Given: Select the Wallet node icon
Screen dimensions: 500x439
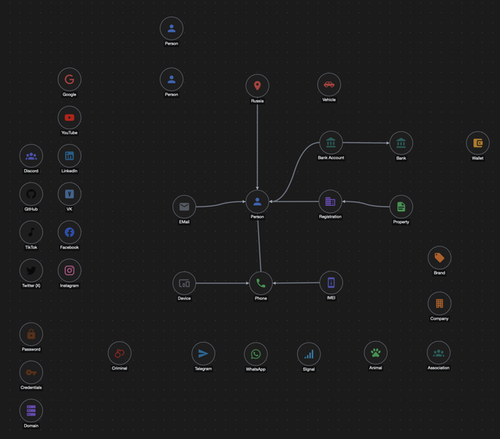Looking at the screenshot, I should click(478, 143).
